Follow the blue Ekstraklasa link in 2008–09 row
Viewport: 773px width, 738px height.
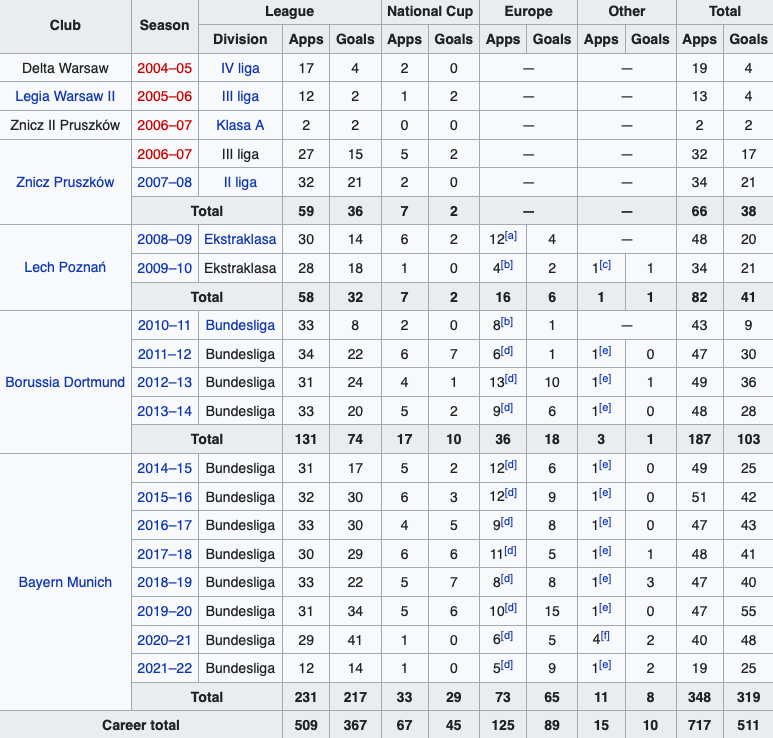(240, 239)
